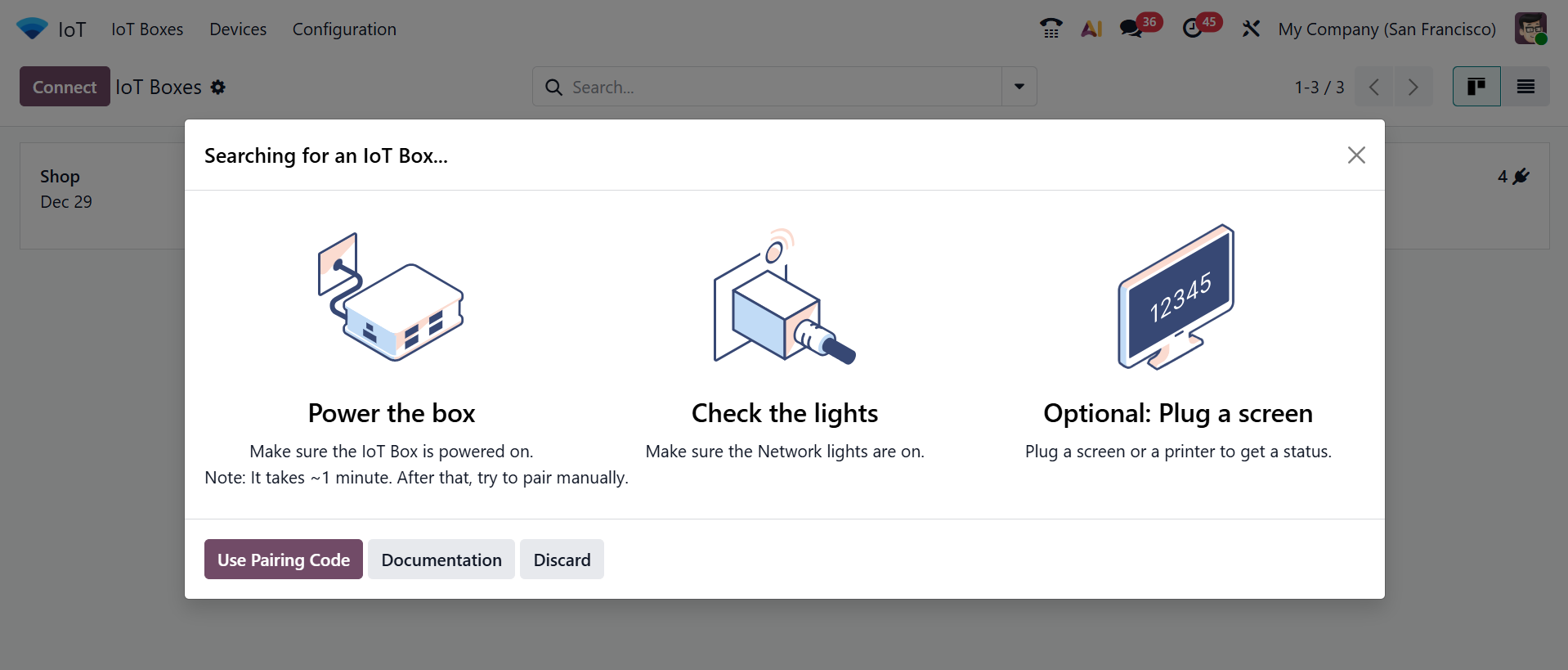Switch to kanban view
The image size is (1568, 670).
[1476, 87]
